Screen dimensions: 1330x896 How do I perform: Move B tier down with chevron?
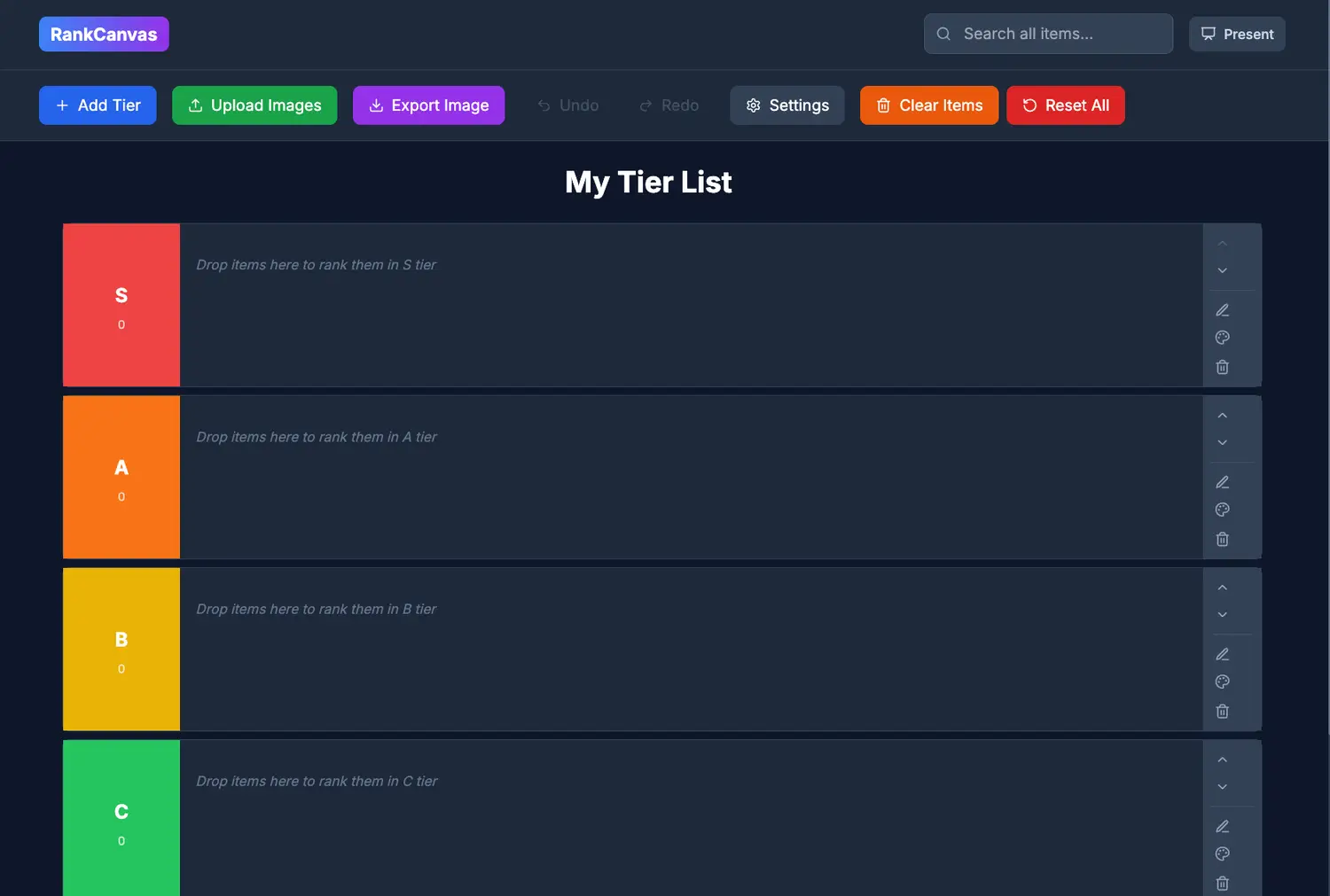pyautogui.click(x=1222, y=614)
